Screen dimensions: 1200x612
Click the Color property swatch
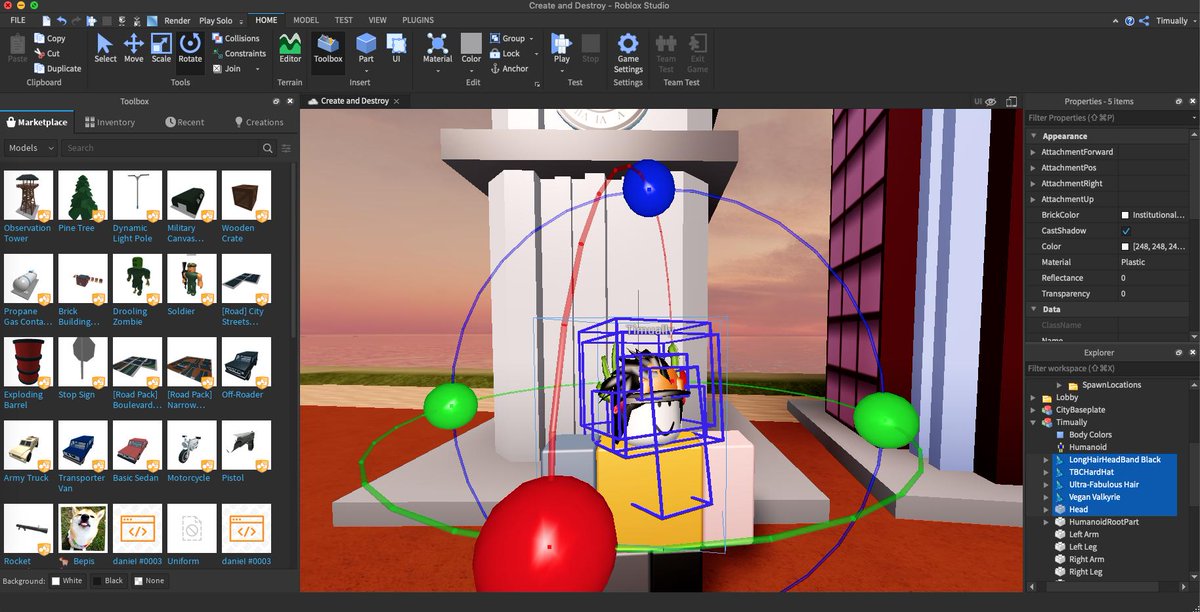coord(1125,246)
